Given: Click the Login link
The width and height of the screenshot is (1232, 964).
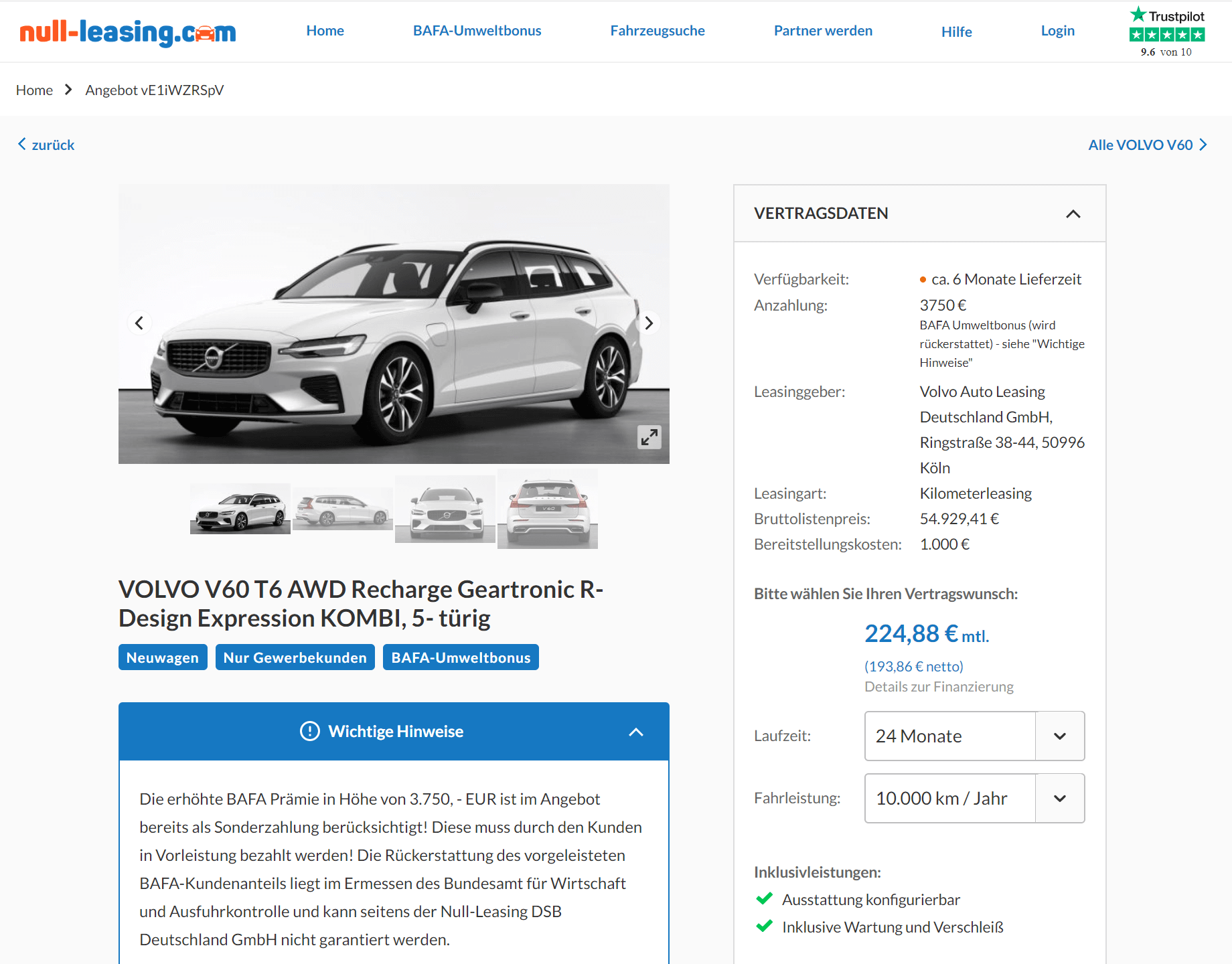Looking at the screenshot, I should (1058, 31).
